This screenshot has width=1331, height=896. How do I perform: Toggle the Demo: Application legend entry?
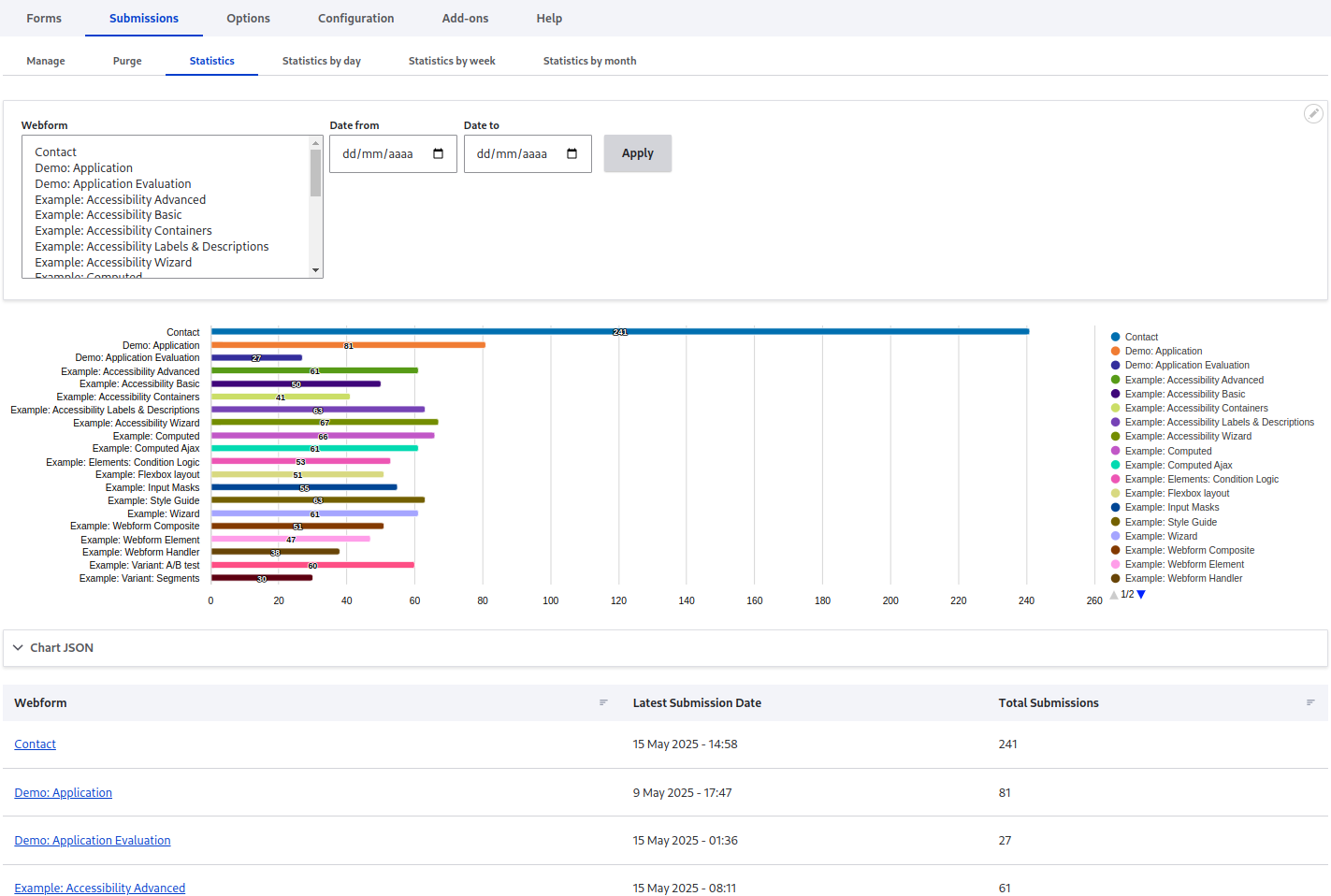[1156, 351]
